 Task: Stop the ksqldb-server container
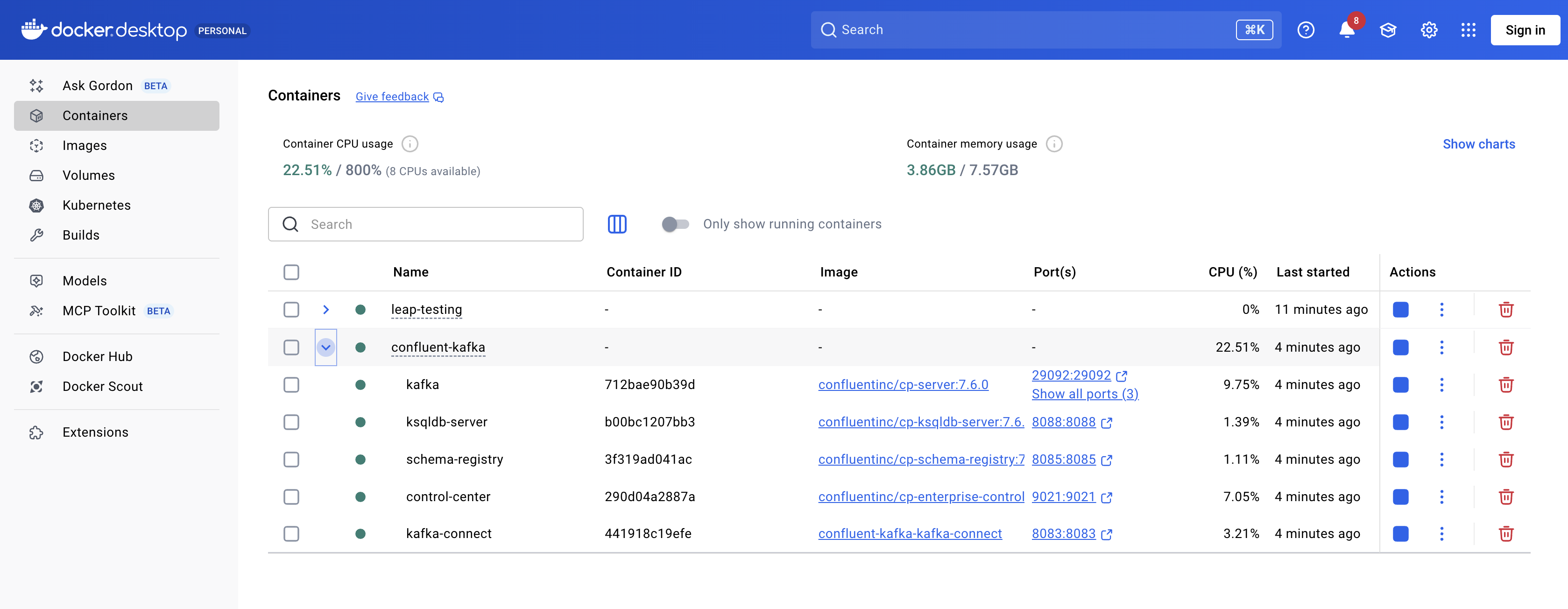(1401, 422)
